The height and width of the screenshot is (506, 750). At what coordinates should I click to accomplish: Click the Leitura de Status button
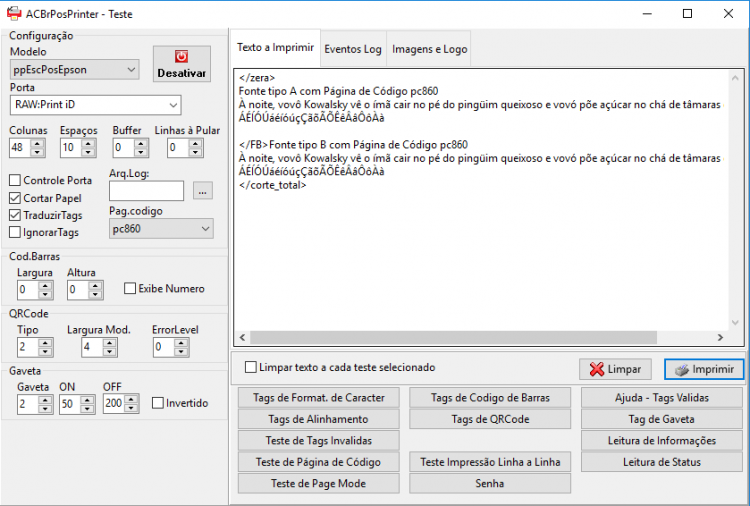point(662,462)
